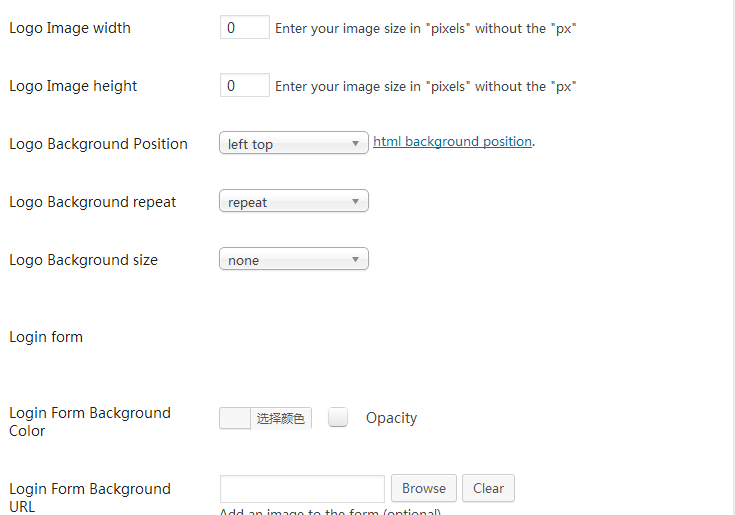Click the "Logo Background Position" label text
Image resolution: width=735 pixels, height=515 pixels.
tap(98, 144)
